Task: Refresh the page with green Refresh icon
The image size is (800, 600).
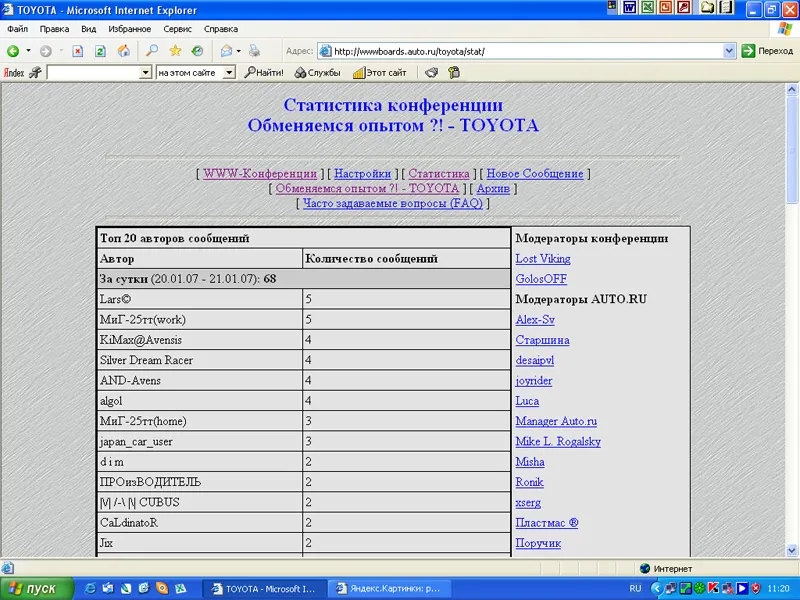Action: tap(101, 51)
